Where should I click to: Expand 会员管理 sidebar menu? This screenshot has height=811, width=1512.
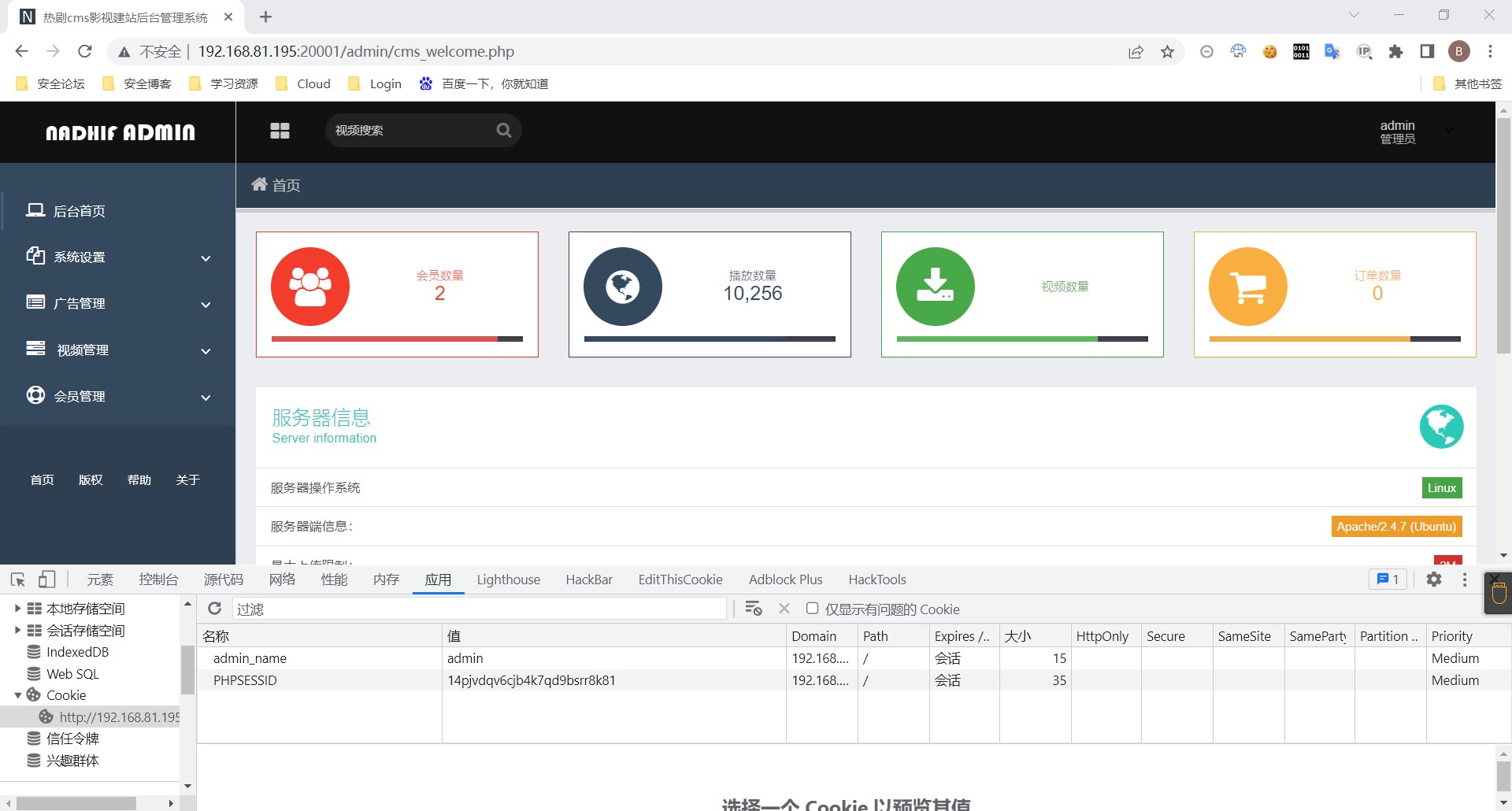[x=118, y=397]
